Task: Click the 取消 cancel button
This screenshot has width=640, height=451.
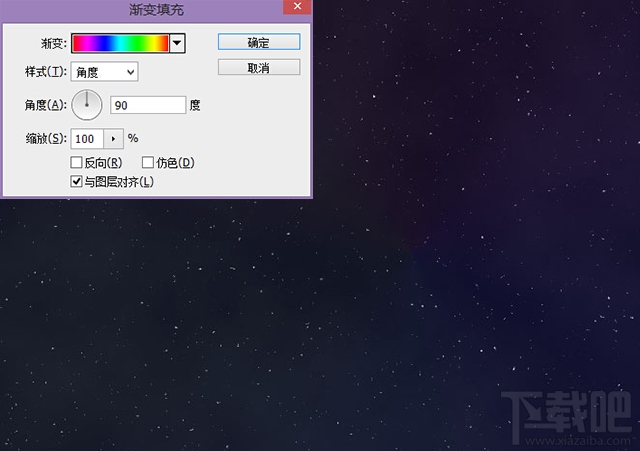Action: [259, 67]
